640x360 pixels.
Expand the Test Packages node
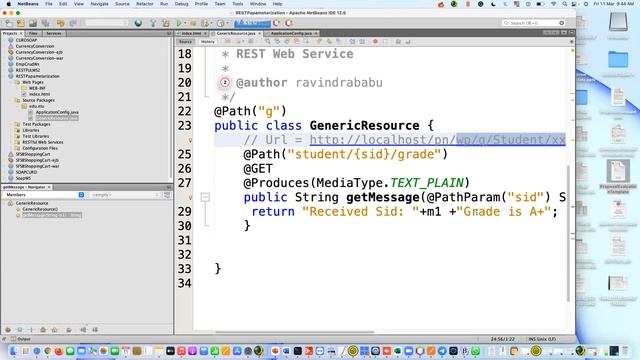click(12, 124)
